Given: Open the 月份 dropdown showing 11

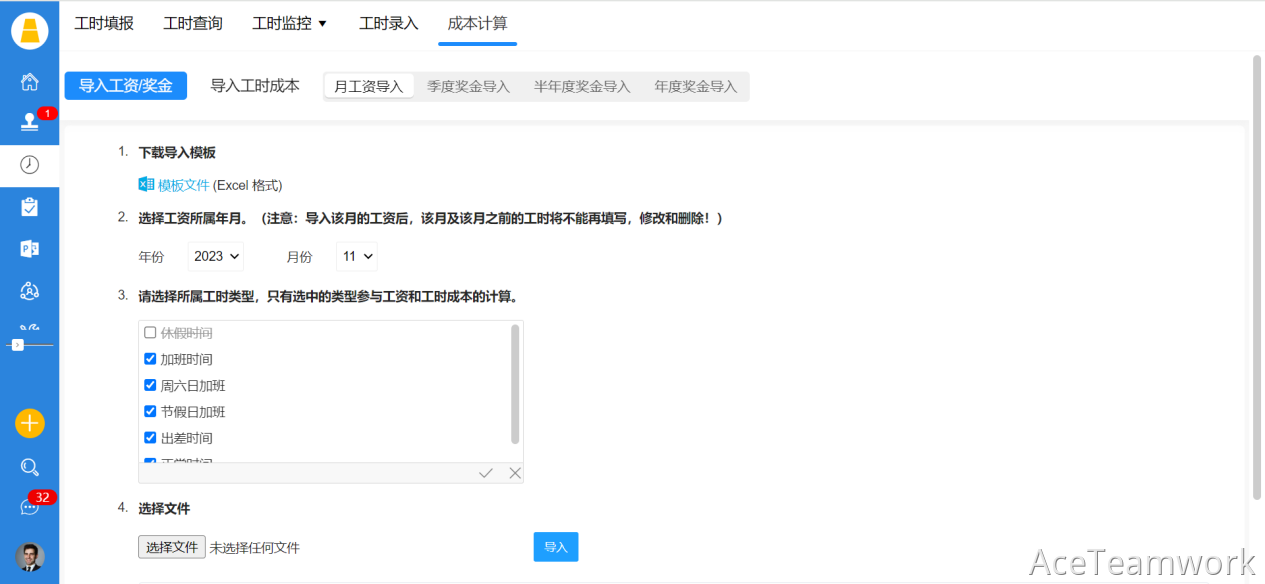Looking at the screenshot, I should (x=356, y=257).
